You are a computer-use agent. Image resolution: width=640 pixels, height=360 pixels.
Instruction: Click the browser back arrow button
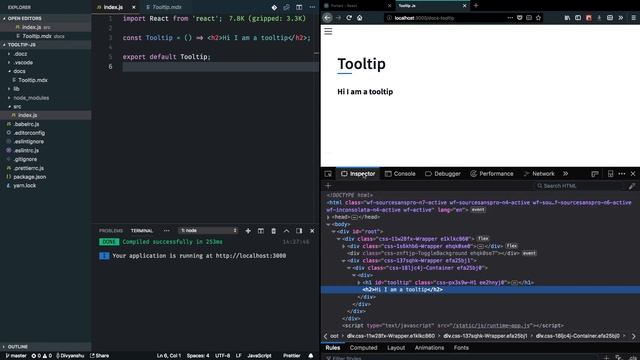[x=327, y=18]
